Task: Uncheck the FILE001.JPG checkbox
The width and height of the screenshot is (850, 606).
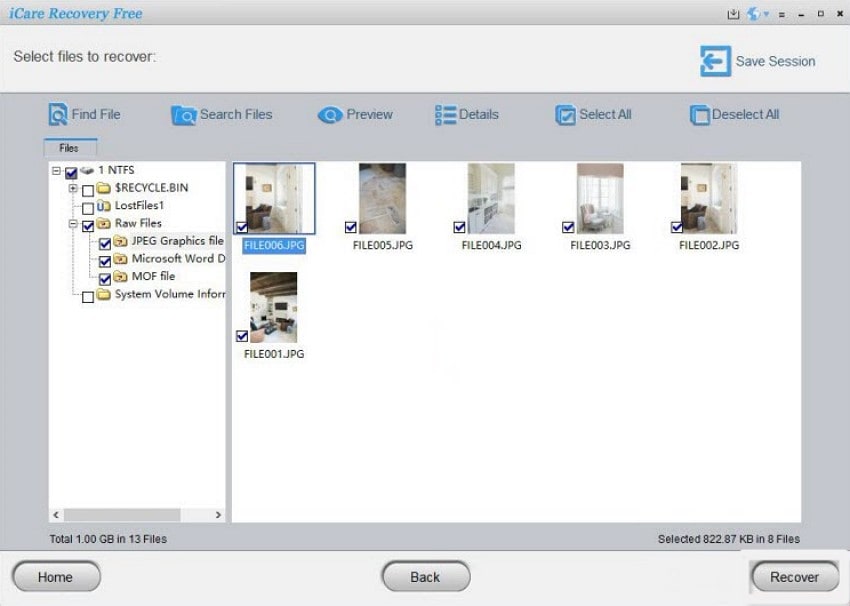Action: [242, 336]
